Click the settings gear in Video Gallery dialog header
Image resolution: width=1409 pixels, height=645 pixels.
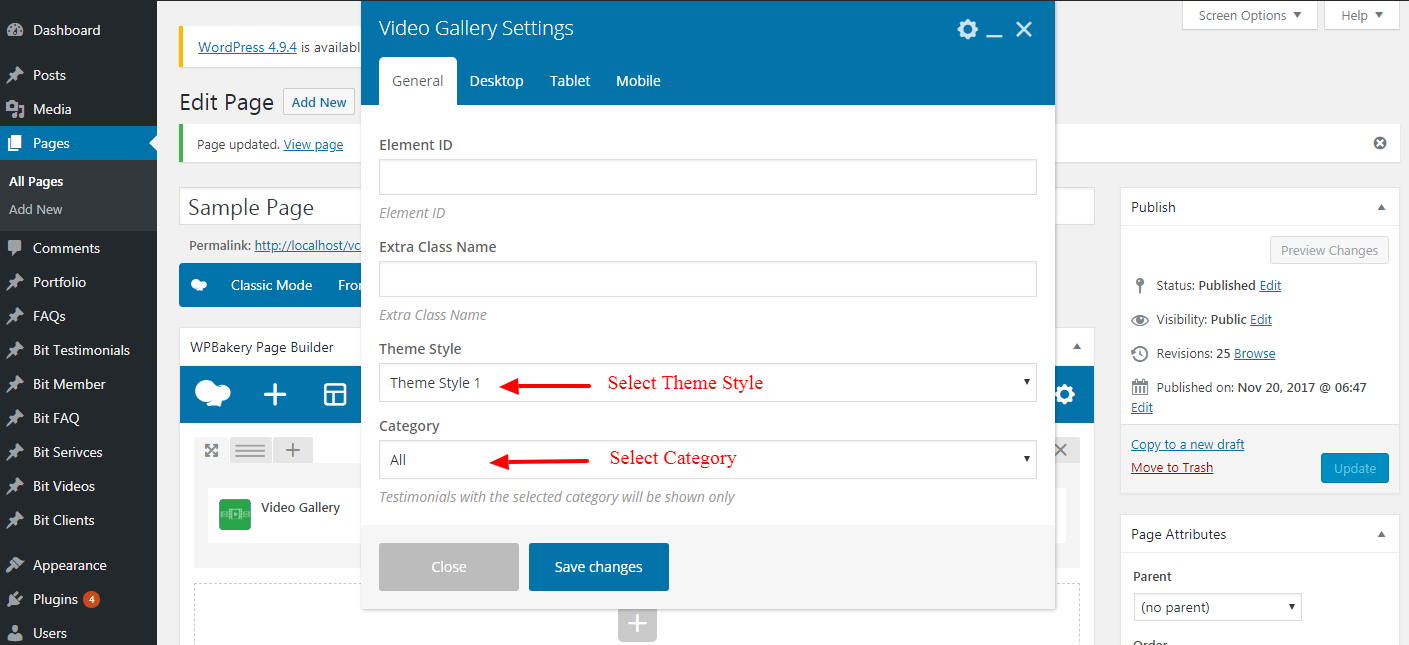point(967,29)
